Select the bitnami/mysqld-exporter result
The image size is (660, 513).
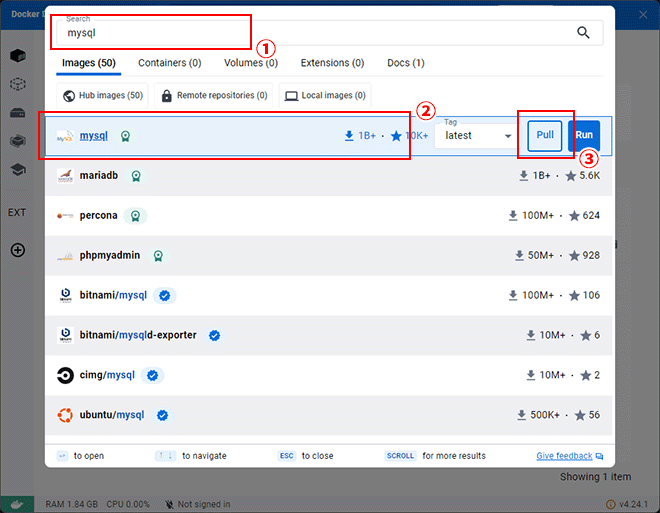(x=329, y=335)
